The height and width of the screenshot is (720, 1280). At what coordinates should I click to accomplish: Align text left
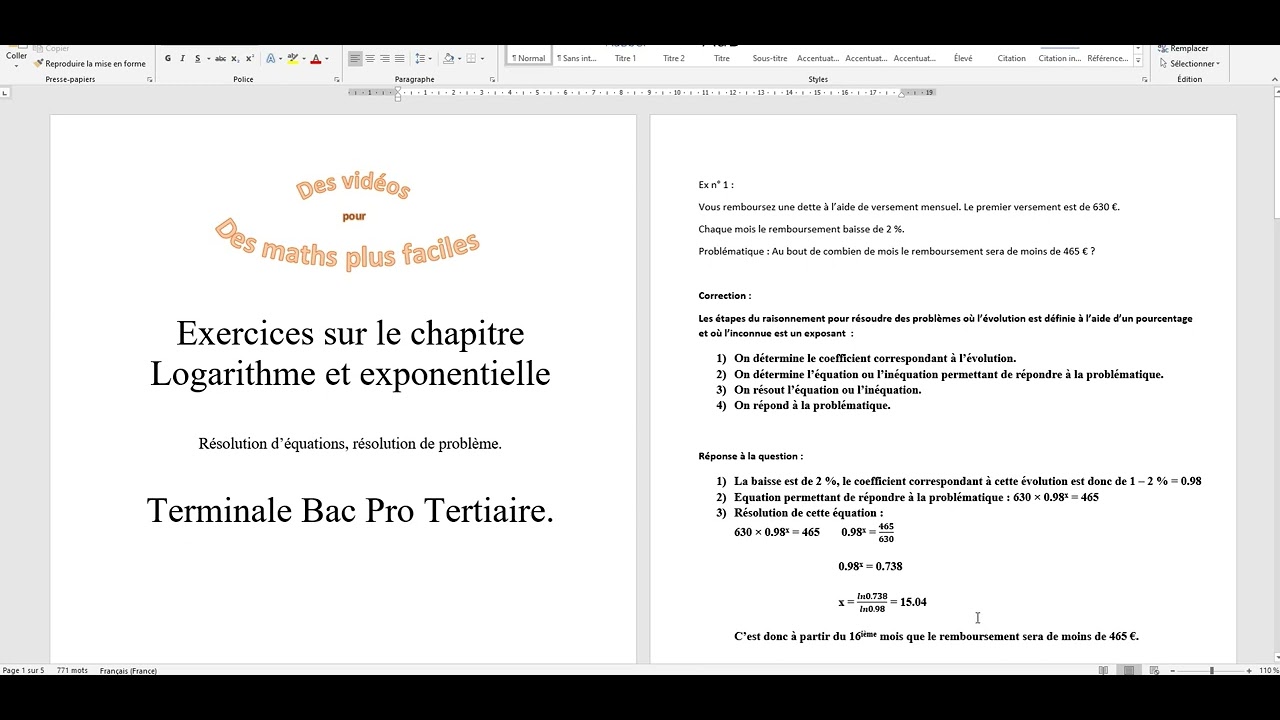[x=355, y=59]
